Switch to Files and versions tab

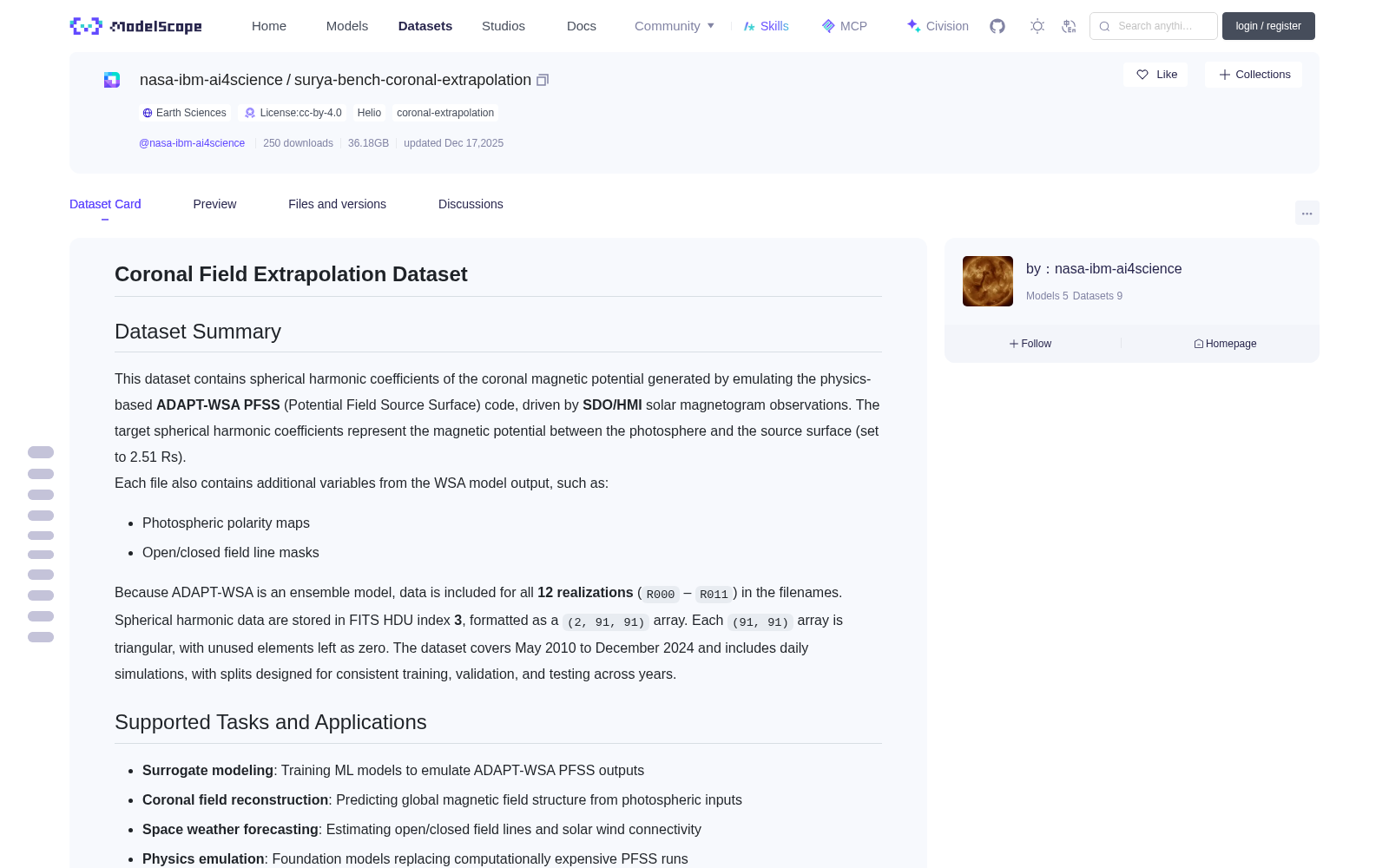pyautogui.click(x=337, y=204)
